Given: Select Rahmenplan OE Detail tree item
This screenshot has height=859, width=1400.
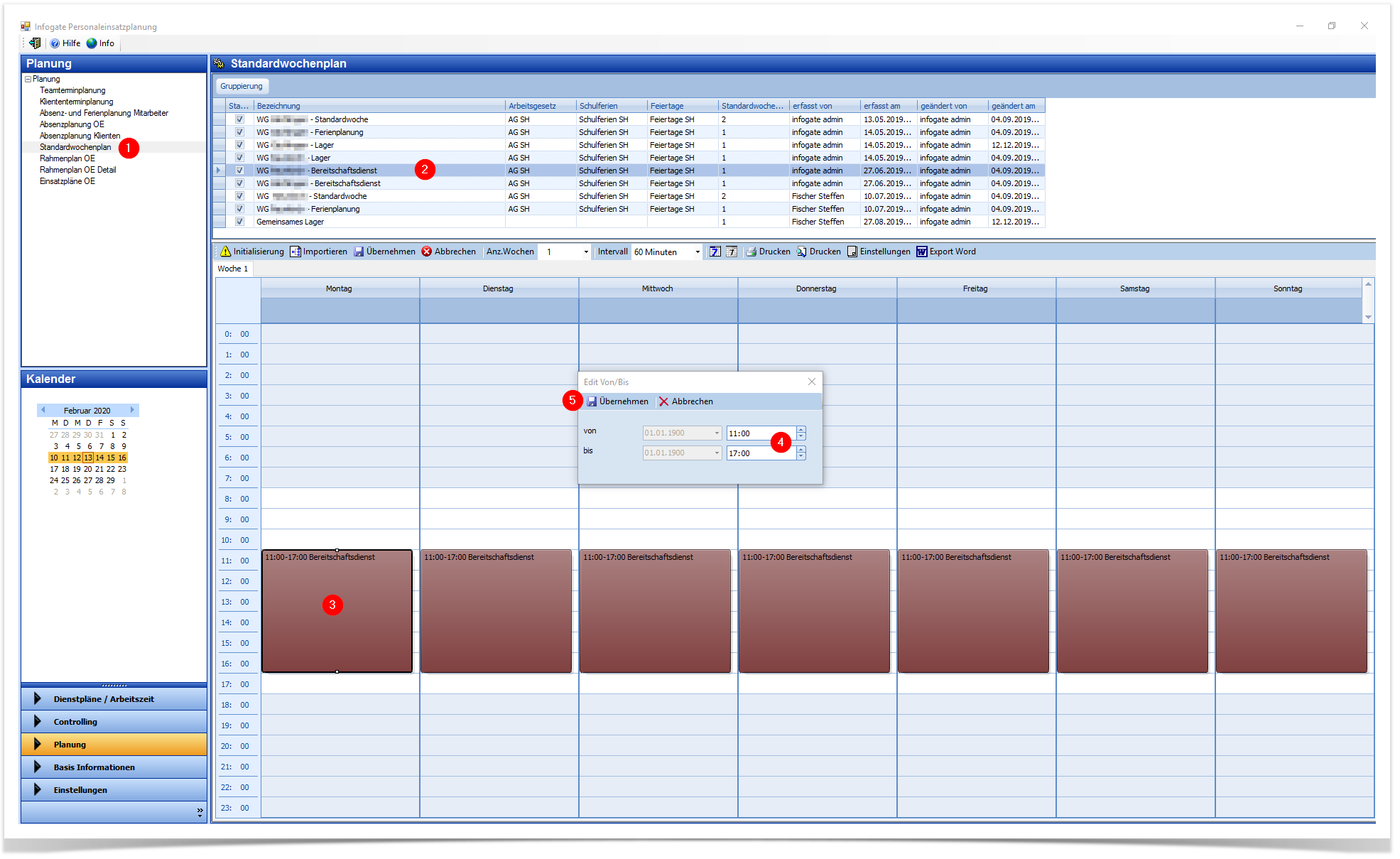Looking at the screenshot, I should pos(78,170).
